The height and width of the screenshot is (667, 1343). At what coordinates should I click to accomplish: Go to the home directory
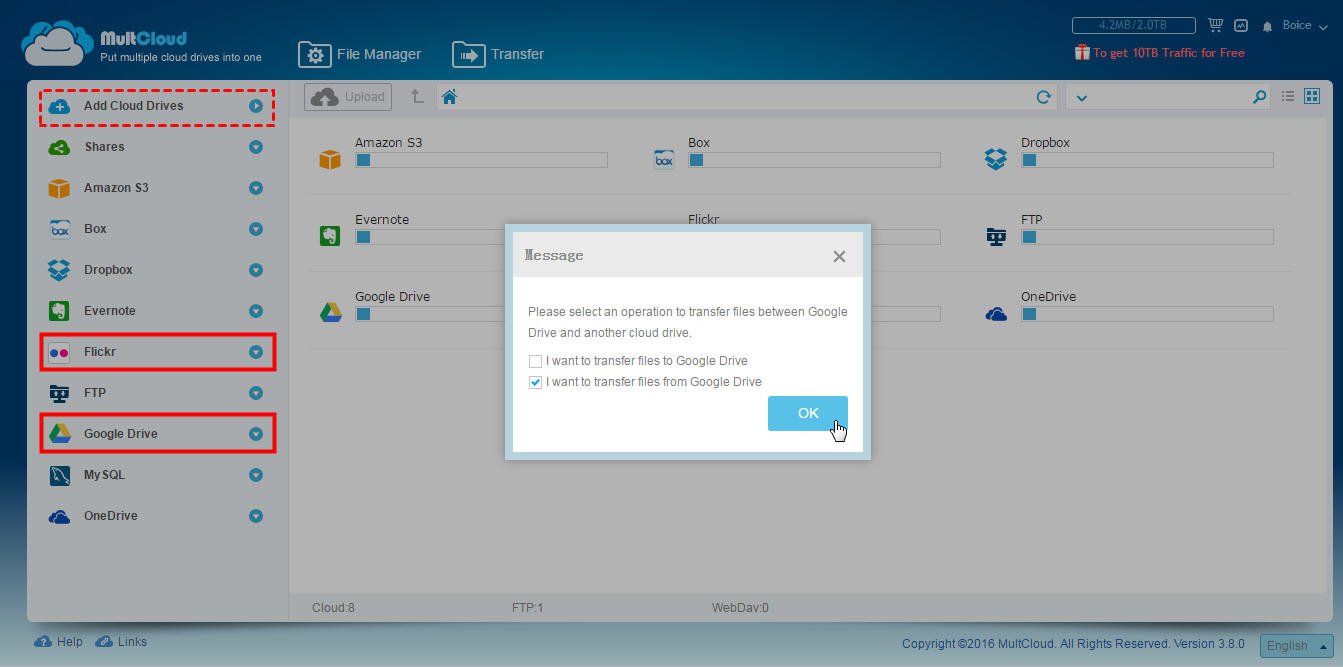click(449, 97)
